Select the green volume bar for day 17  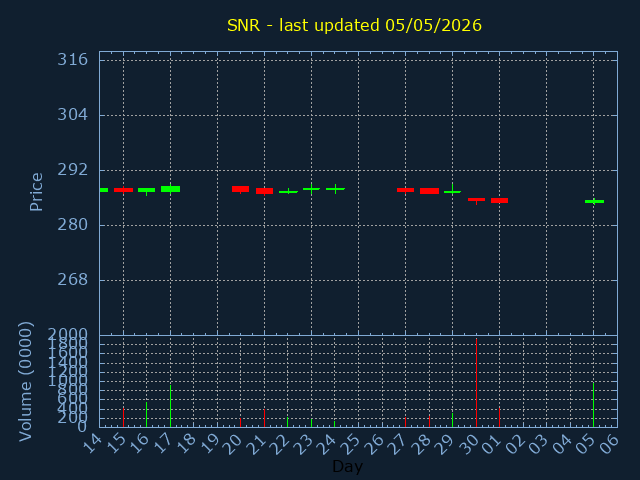point(170,406)
